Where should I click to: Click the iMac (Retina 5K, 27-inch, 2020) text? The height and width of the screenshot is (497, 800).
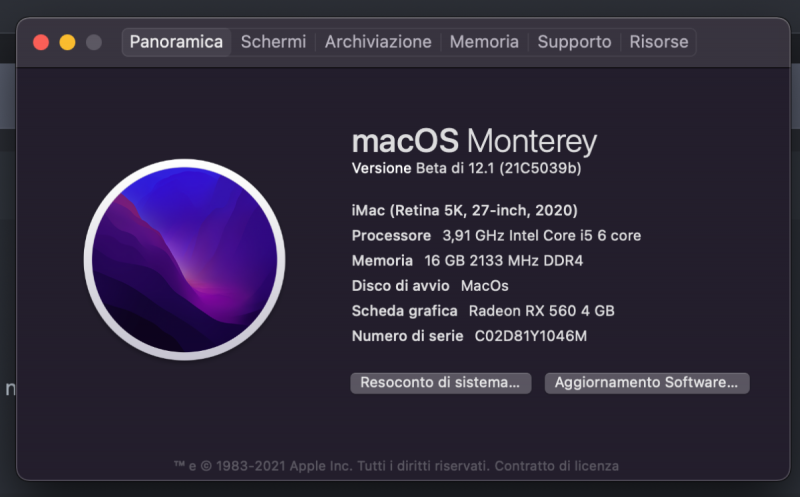coord(465,210)
